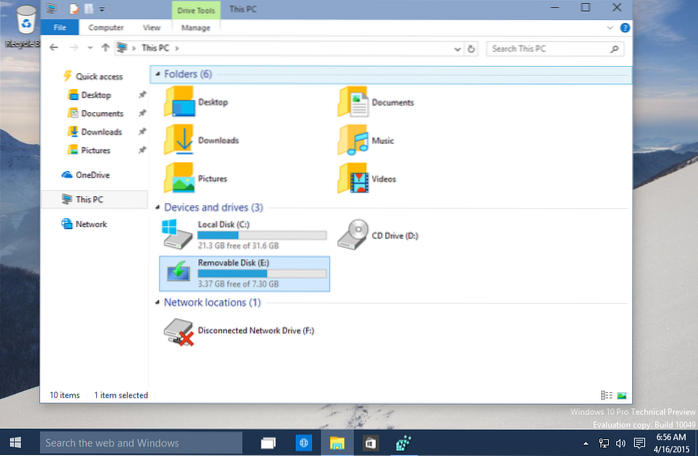Click the Search This PC field
The width and height of the screenshot is (698, 456).
tap(555, 49)
